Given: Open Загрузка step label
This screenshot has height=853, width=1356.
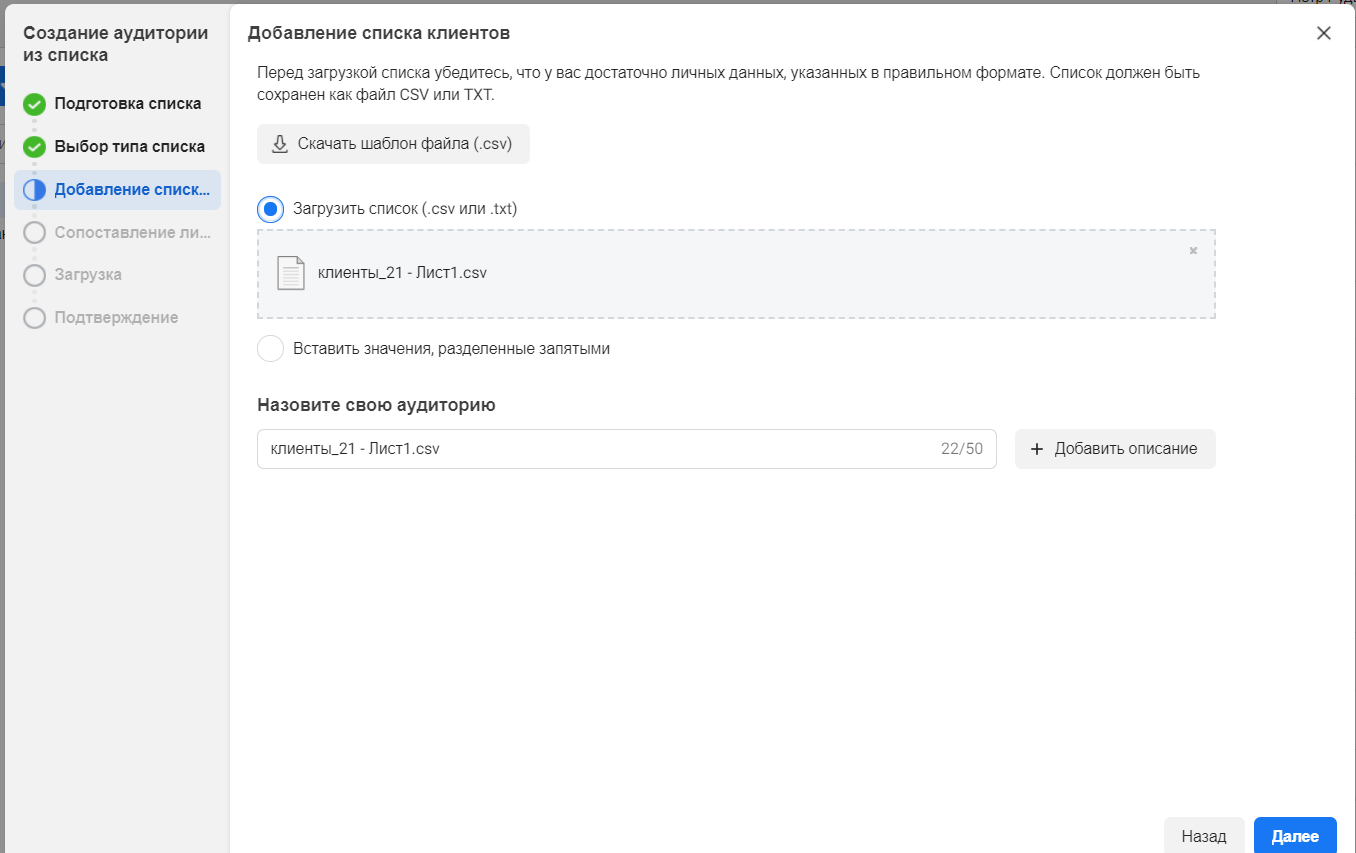Looking at the screenshot, I should point(88,275).
